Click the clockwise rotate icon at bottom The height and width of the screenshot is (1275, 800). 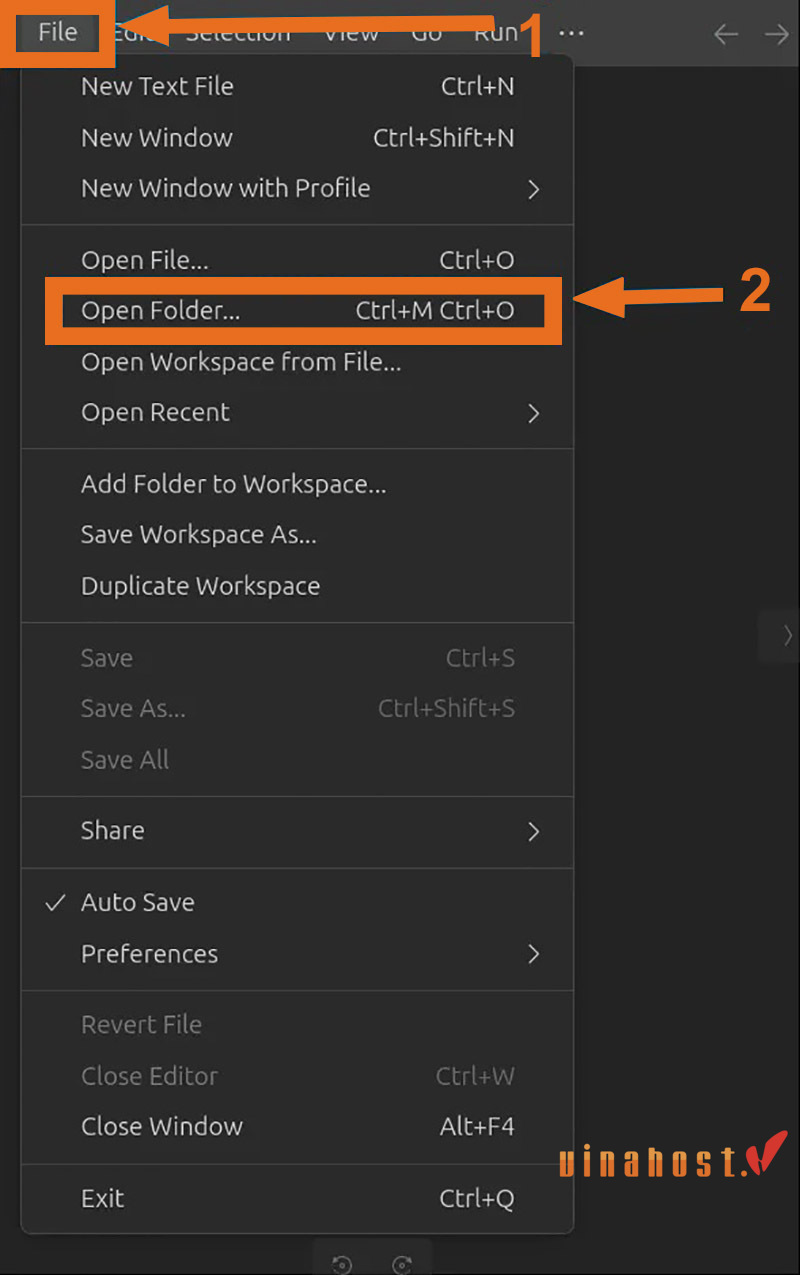point(402,1264)
